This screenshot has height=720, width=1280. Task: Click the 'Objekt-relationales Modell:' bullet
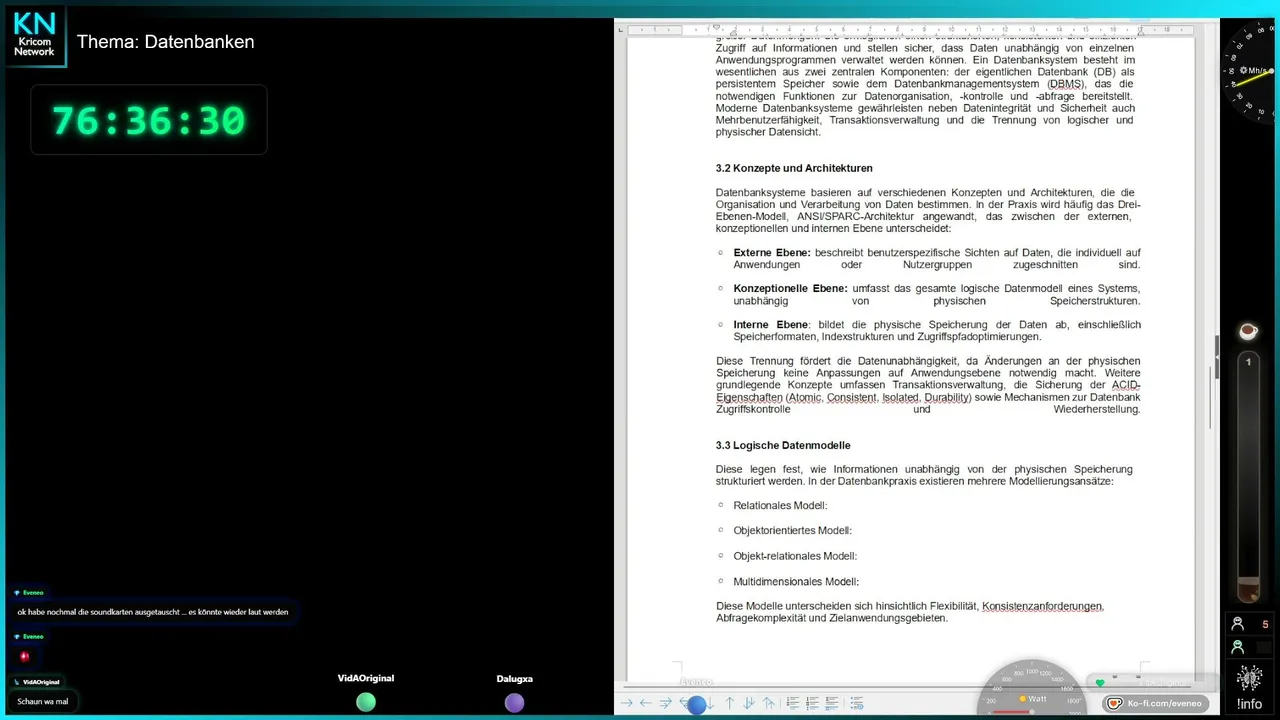pyautogui.click(x=795, y=556)
